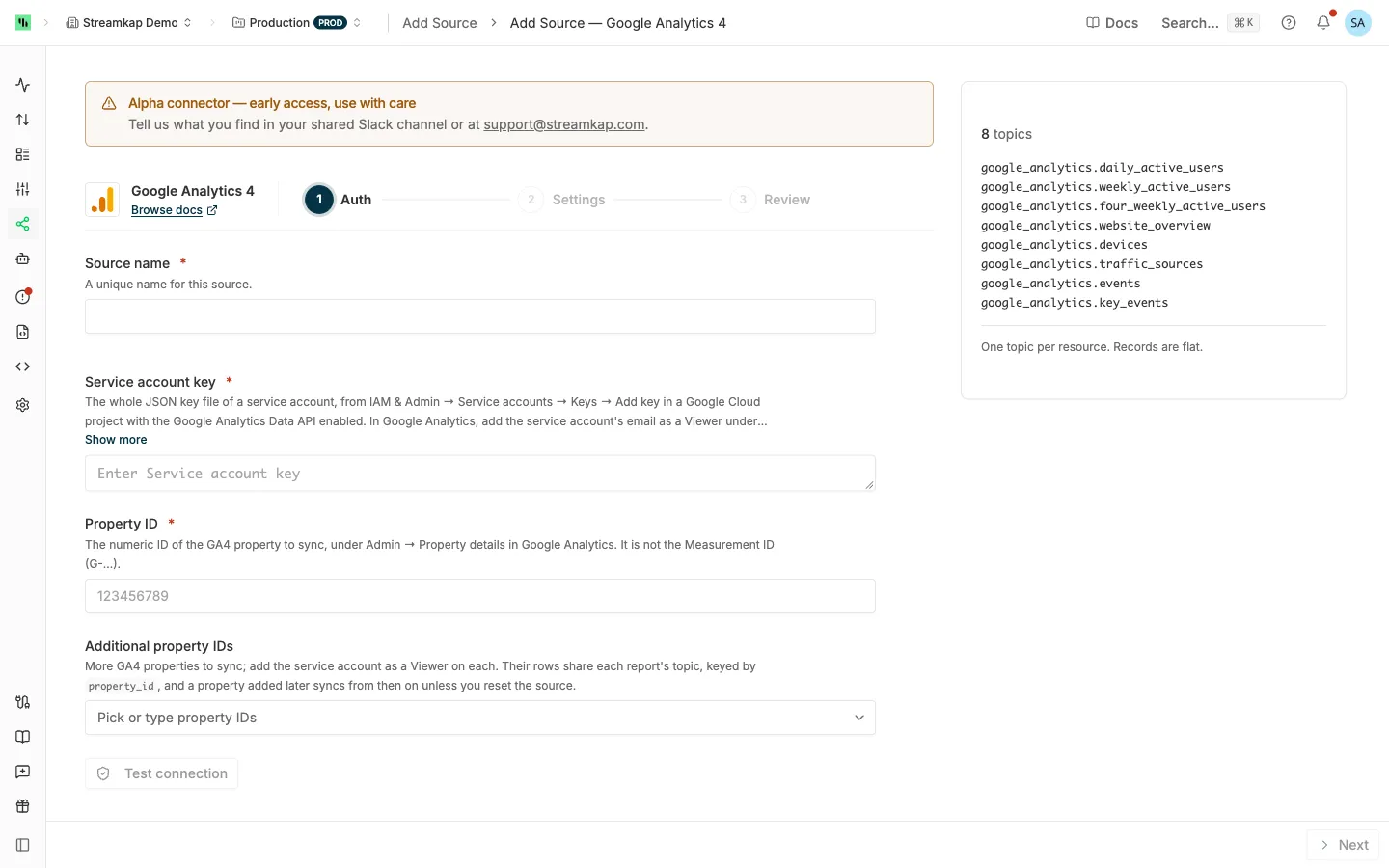Screen dimensions: 1389x868
Task: Open the code brackets sidebar icon
Action: 23,366
